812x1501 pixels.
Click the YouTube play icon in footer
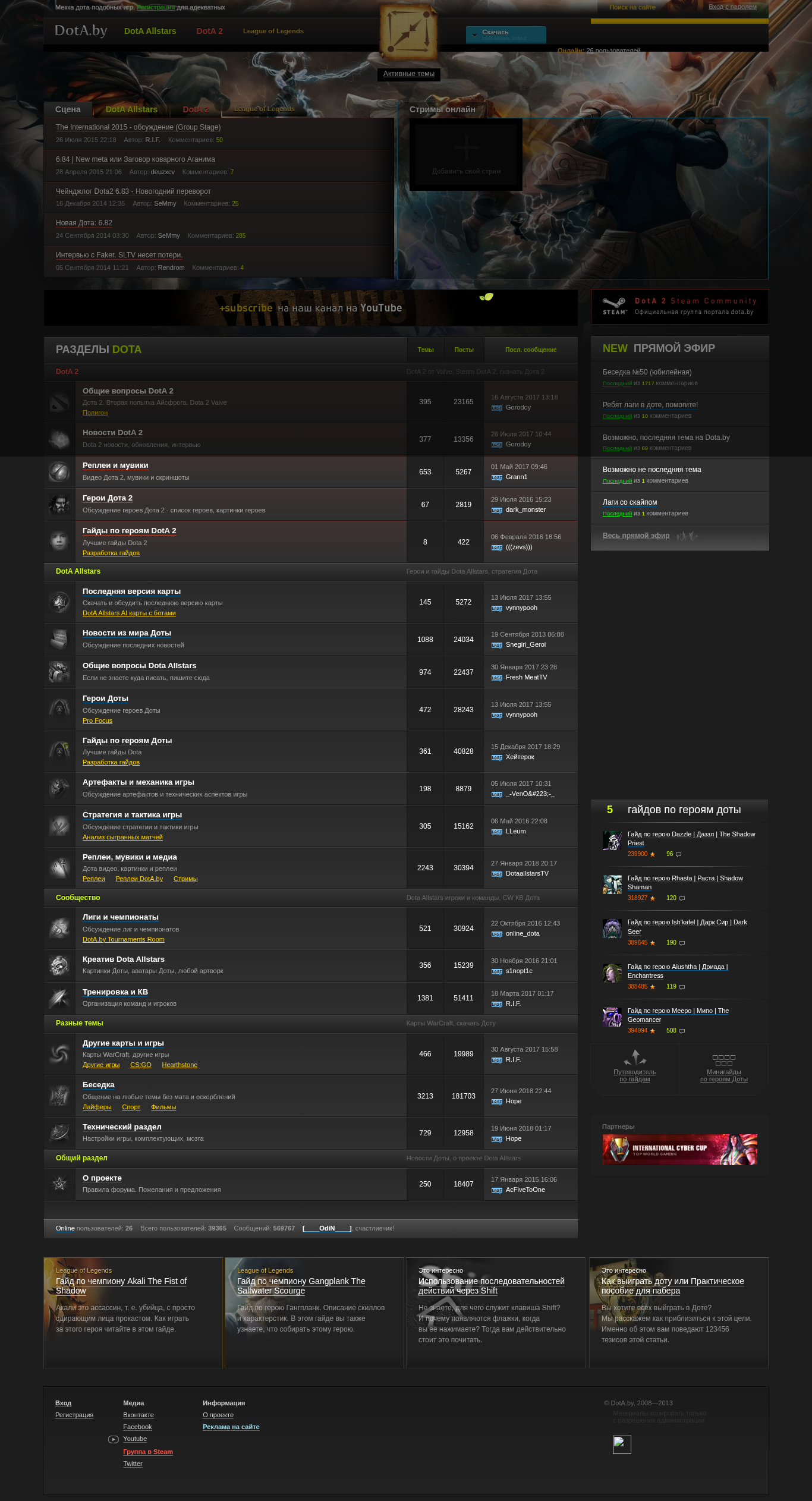pyautogui.click(x=114, y=1439)
